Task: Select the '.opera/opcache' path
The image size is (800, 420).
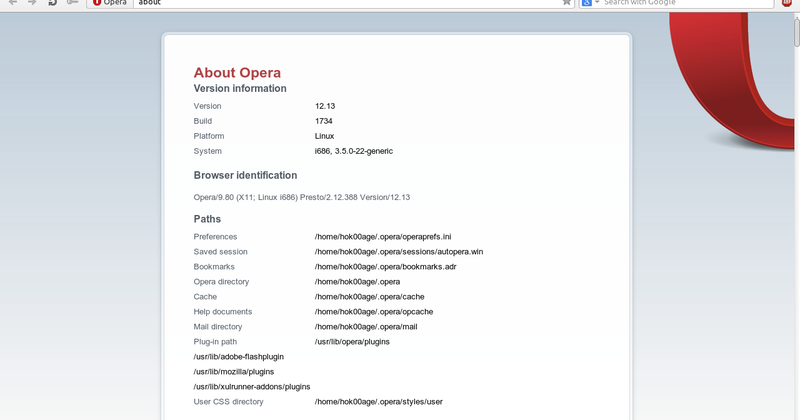Action: [374, 312]
